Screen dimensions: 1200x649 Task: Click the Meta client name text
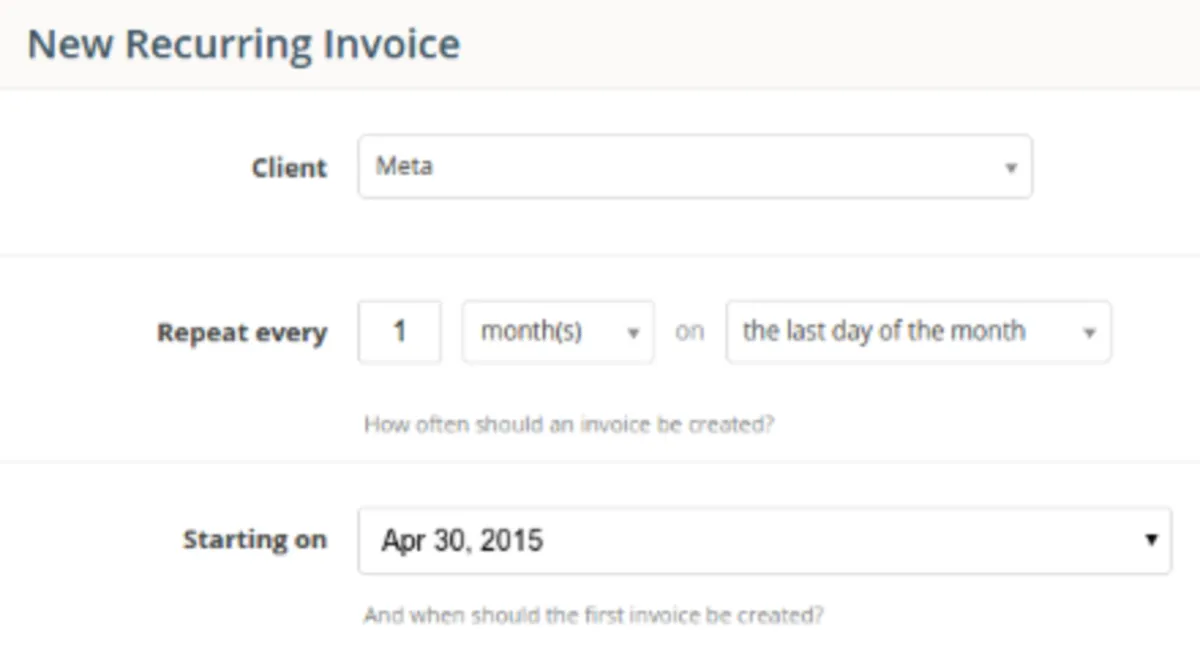point(404,166)
